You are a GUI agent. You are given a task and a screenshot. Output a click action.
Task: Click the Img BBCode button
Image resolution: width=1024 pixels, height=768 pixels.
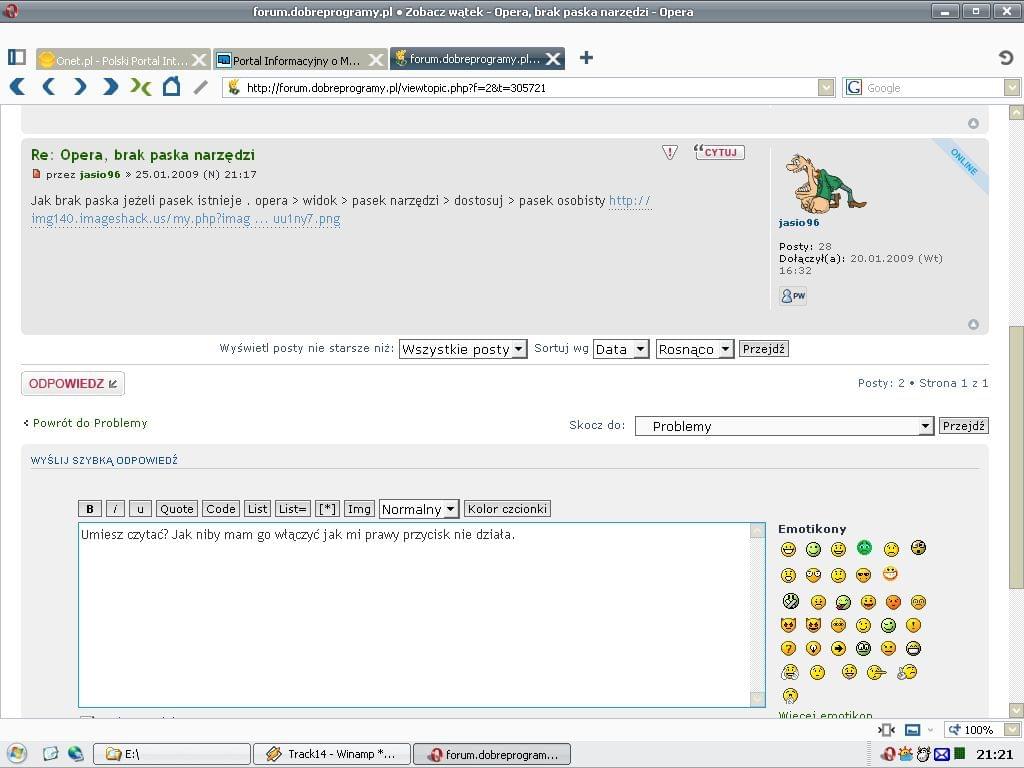tap(359, 509)
